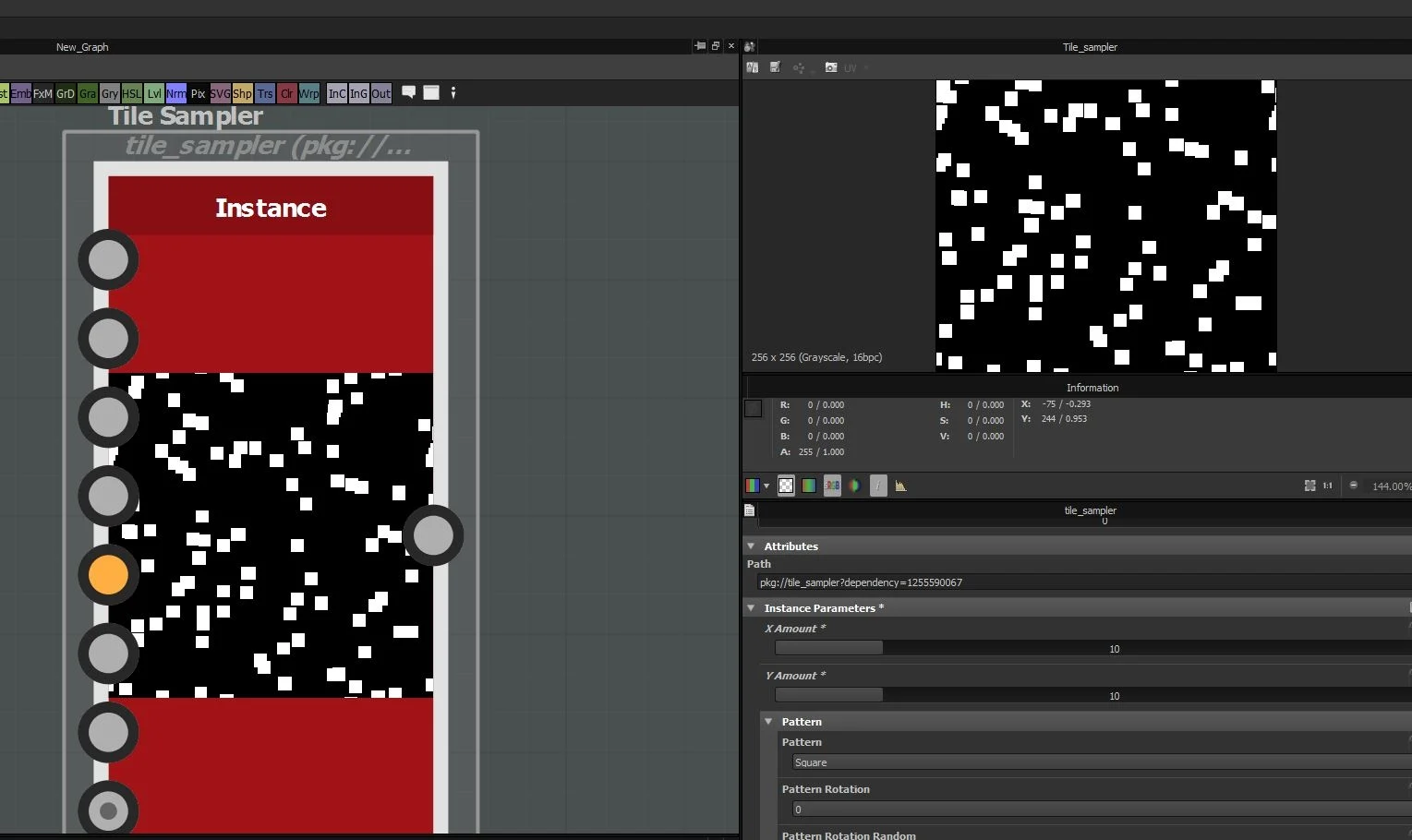Viewport: 1412px width, 840px height.
Task: Click the sampled color swatch in Information
Action: (x=754, y=408)
